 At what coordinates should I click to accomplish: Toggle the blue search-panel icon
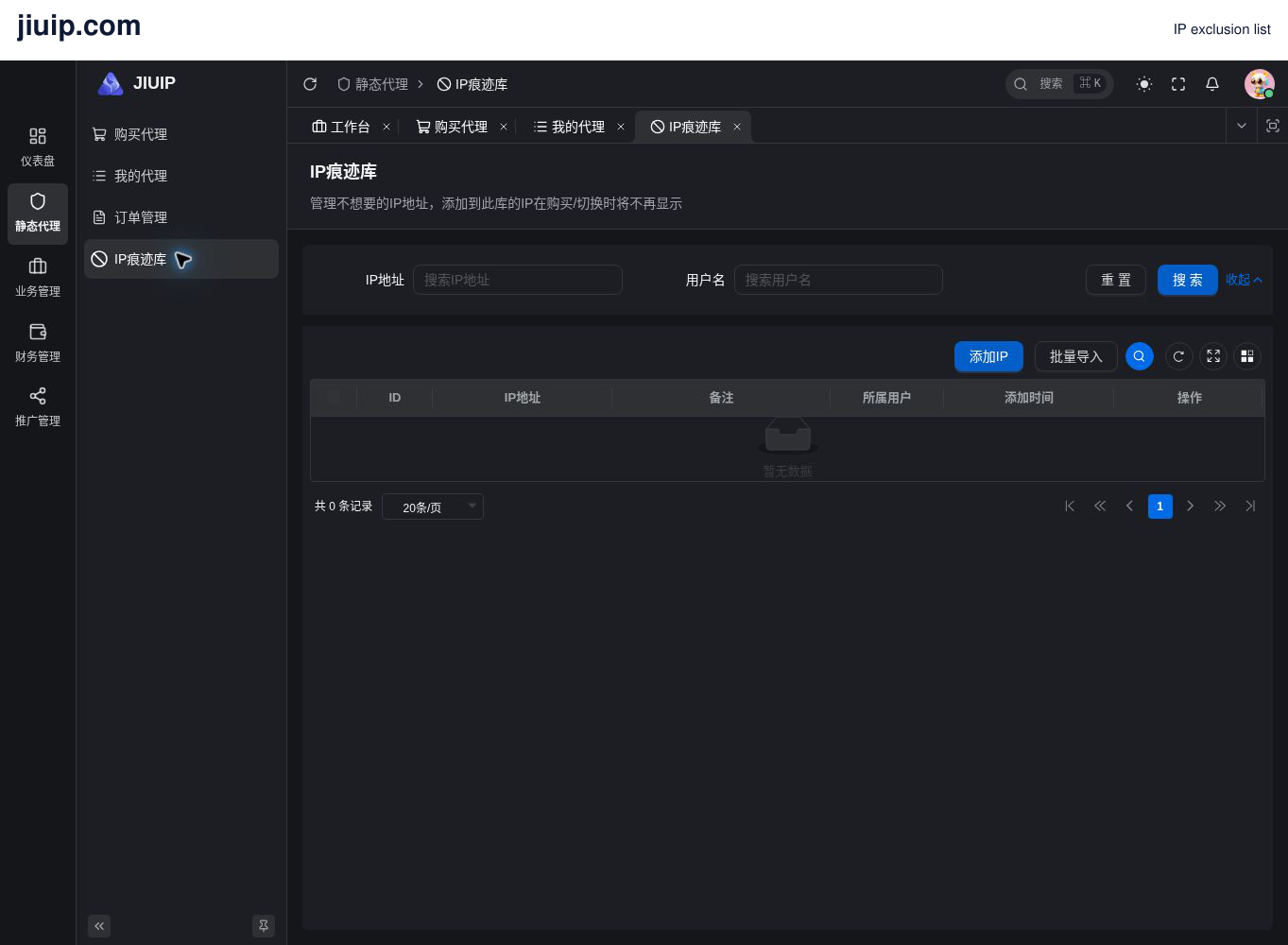[1140, 356]
